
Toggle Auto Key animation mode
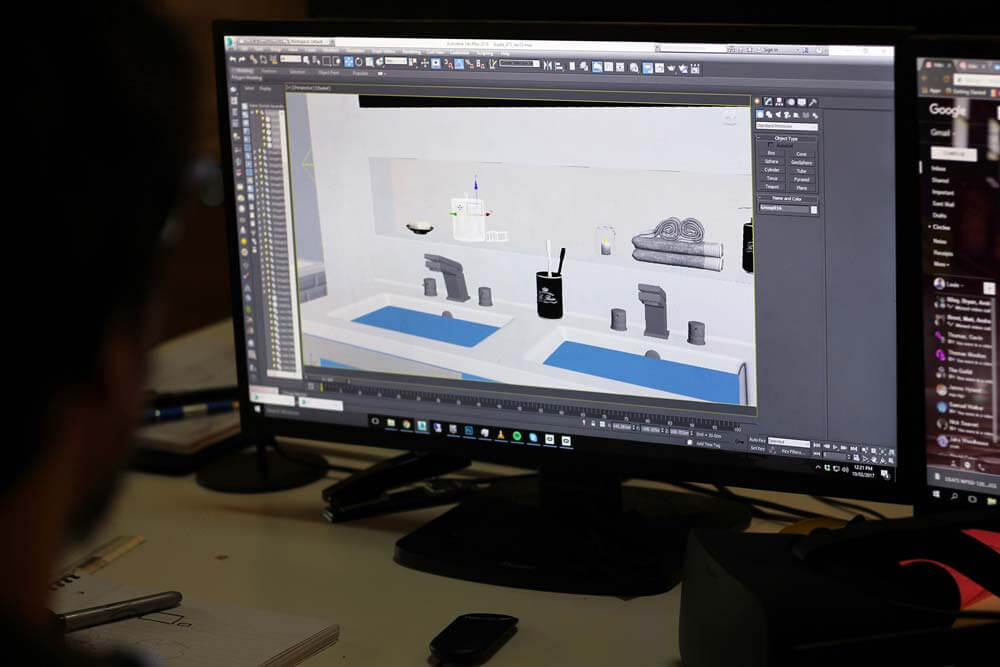click(757, 440)
